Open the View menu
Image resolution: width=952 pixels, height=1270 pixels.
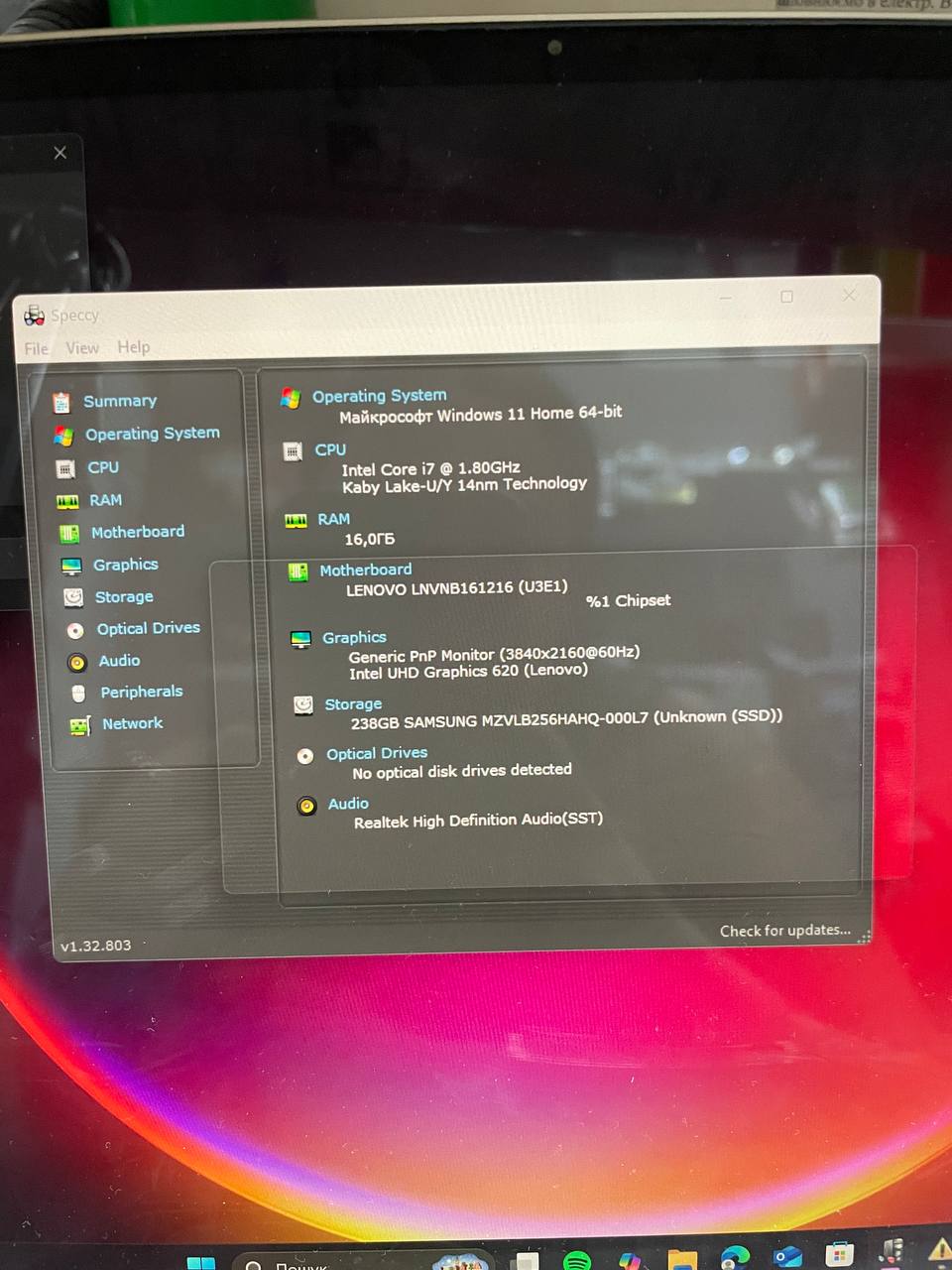point(82,348)
